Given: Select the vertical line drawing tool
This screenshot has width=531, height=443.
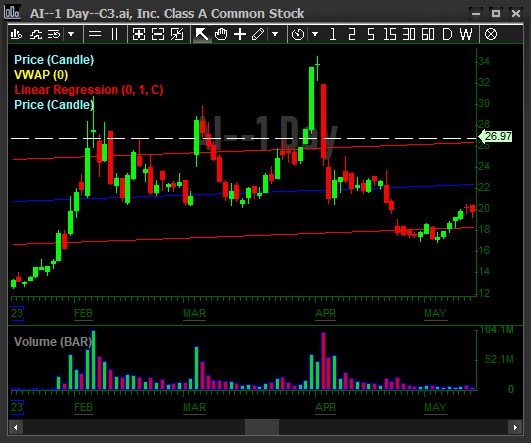Looking at the screenshot, I should coord(114,34).
